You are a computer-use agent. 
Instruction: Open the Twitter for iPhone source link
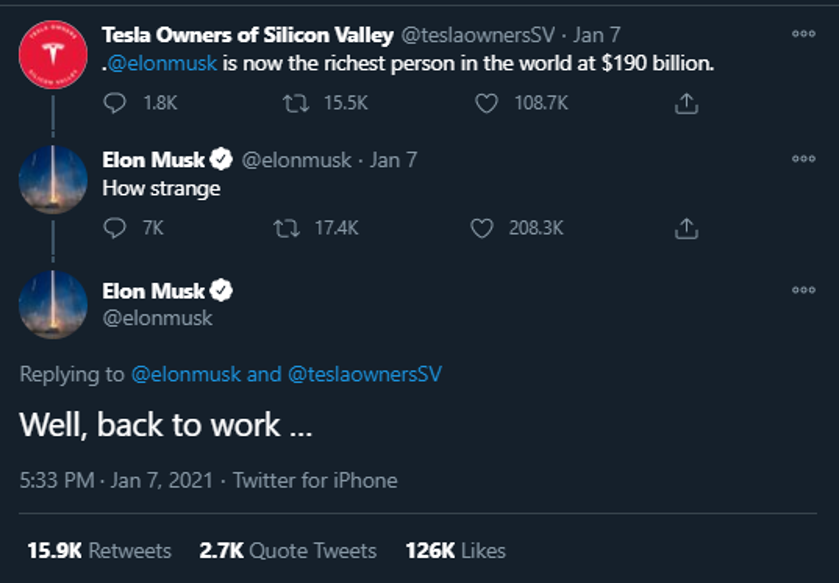click(315, 481)
